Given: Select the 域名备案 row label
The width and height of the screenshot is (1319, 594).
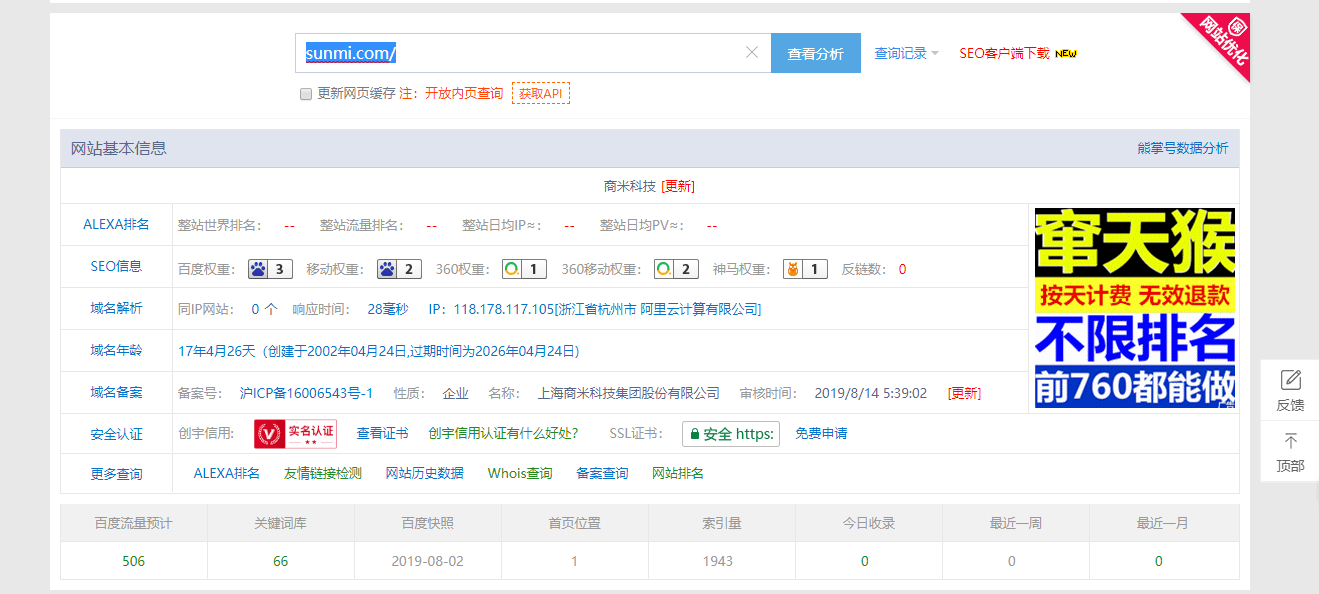Looking at the screenshot, I should coord(116,392).
